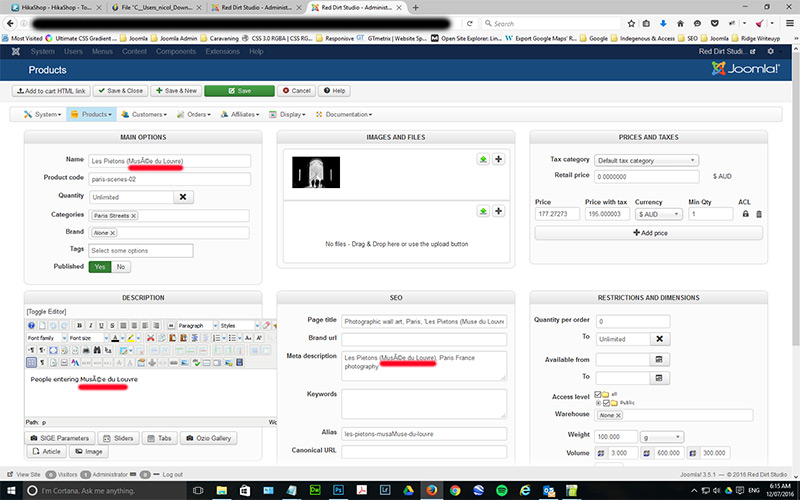Open the Joomla Content menu
Image resolution: width=800 pixels, height=500 pixels.
click(x=134, y=51)
